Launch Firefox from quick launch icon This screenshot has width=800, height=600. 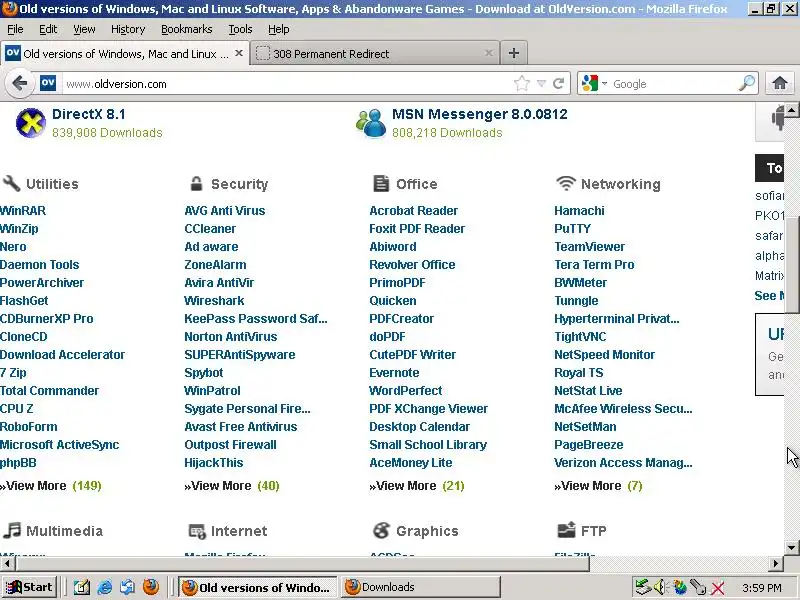(x=151, y=587)
